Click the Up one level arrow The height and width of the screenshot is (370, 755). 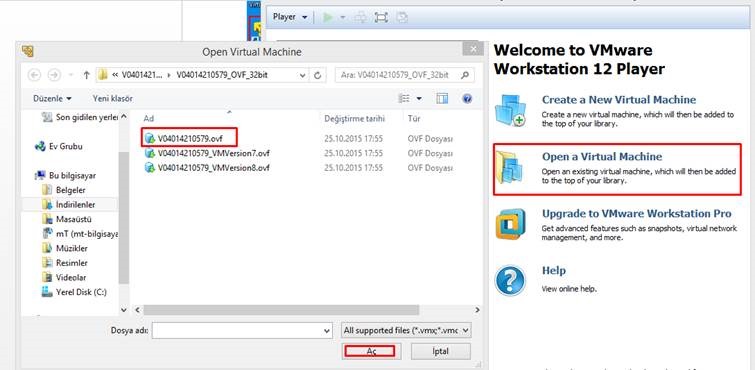coord(87,75)
